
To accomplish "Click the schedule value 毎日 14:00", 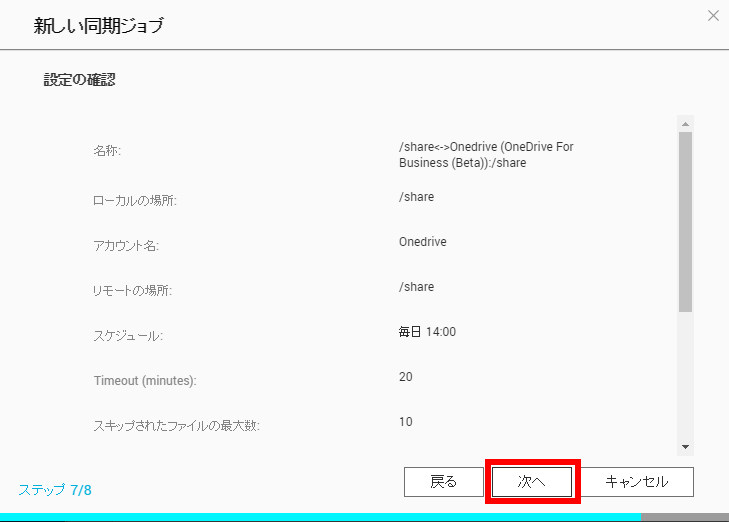I will [x=427, y=331].
